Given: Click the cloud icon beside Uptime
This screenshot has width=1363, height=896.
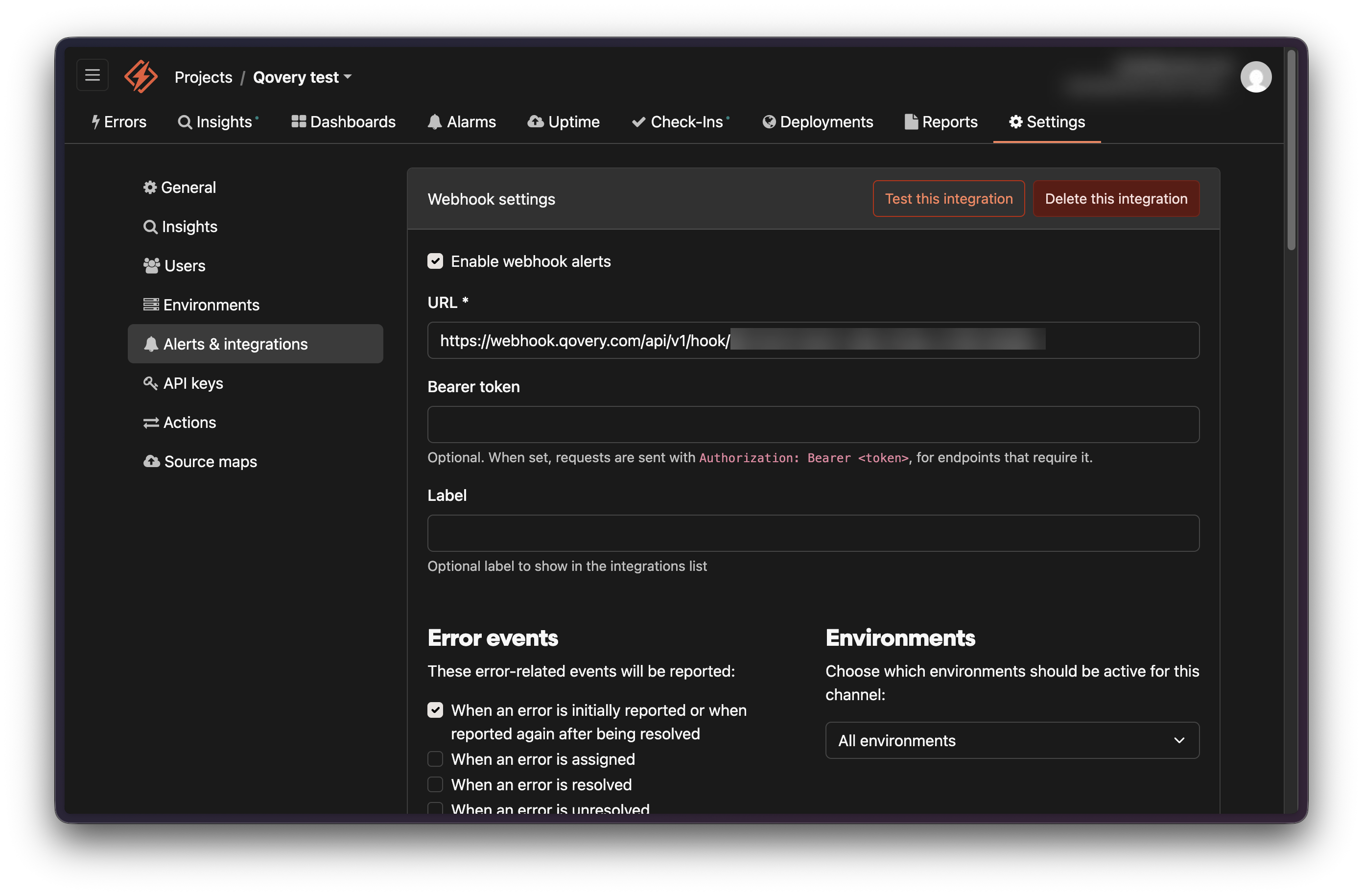Looking at the screenshot, I should [536, 121].
